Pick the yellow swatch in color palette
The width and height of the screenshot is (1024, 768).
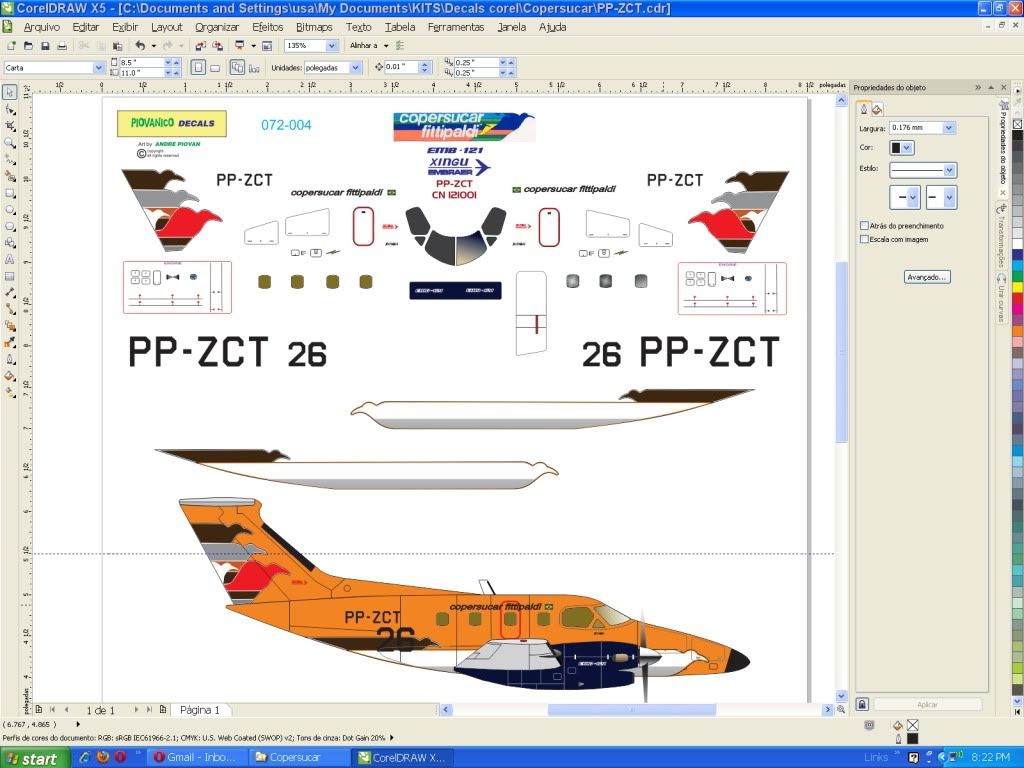click(1017, 287)
